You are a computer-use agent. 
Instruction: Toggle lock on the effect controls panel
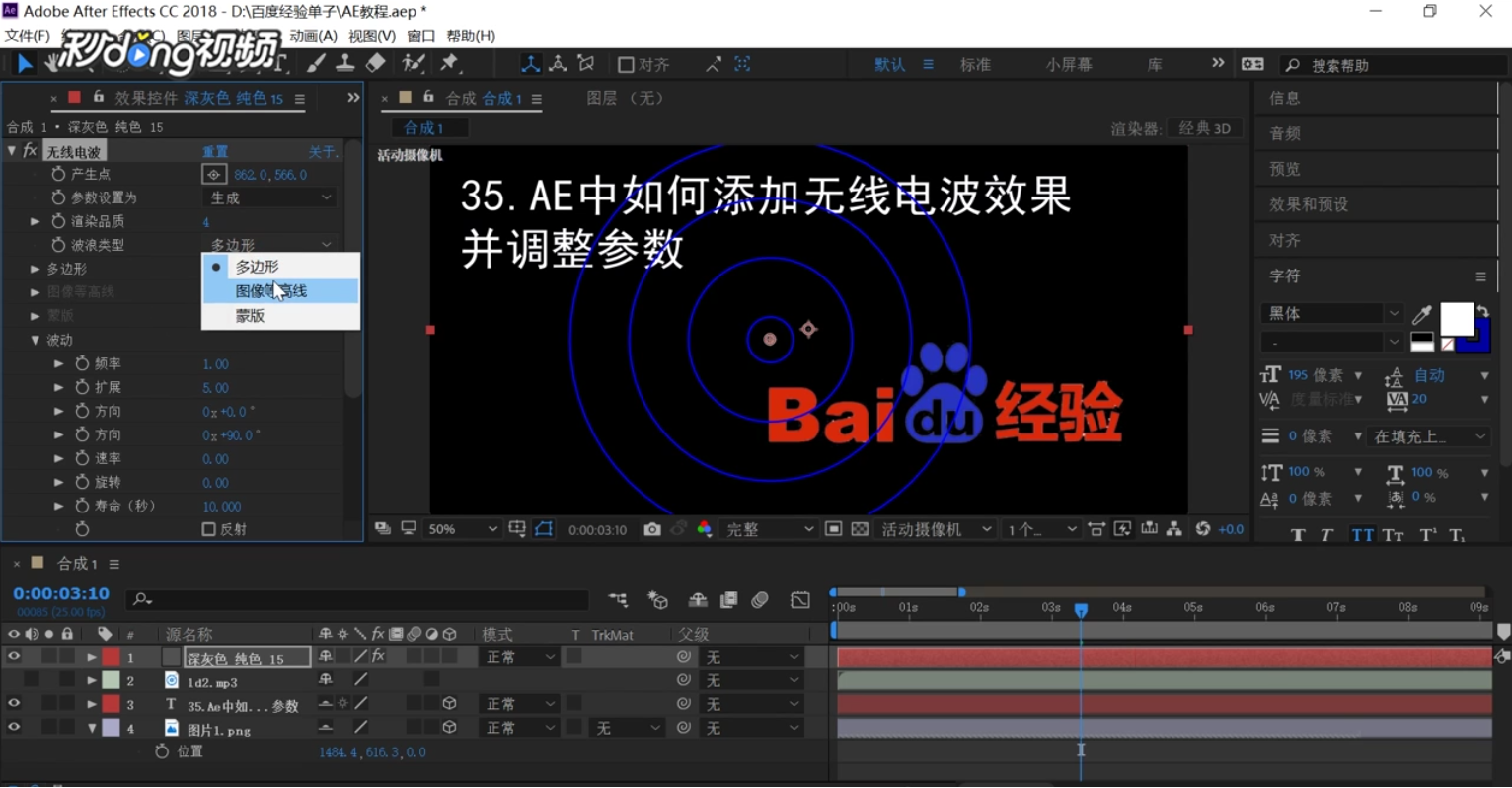pos(98,97)
